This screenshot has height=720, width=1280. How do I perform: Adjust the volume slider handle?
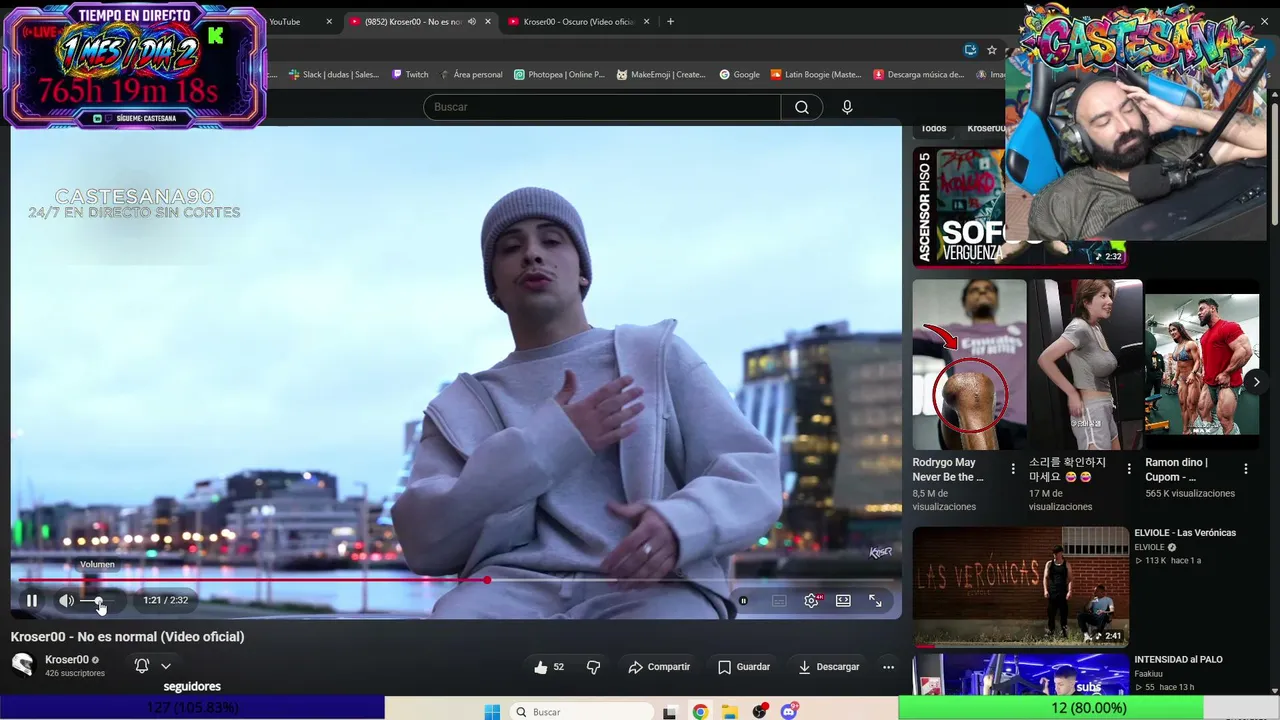(99, 600)
